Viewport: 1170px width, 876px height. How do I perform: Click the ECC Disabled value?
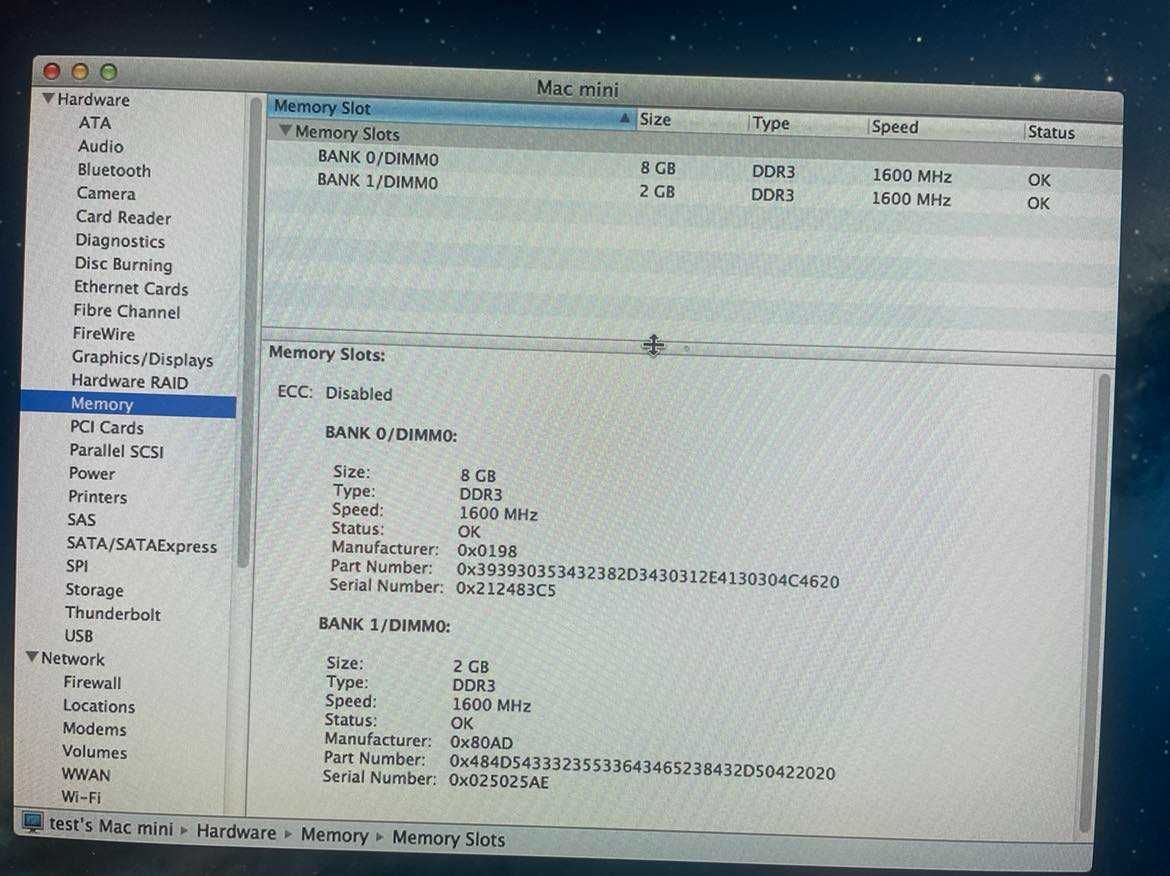358,393
